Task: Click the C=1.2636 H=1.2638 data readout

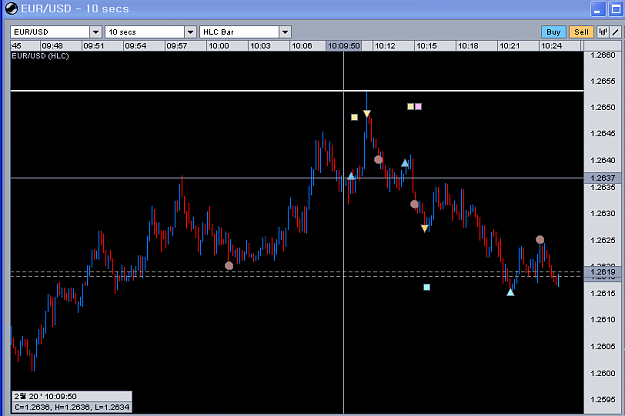Action: point(72,407)
